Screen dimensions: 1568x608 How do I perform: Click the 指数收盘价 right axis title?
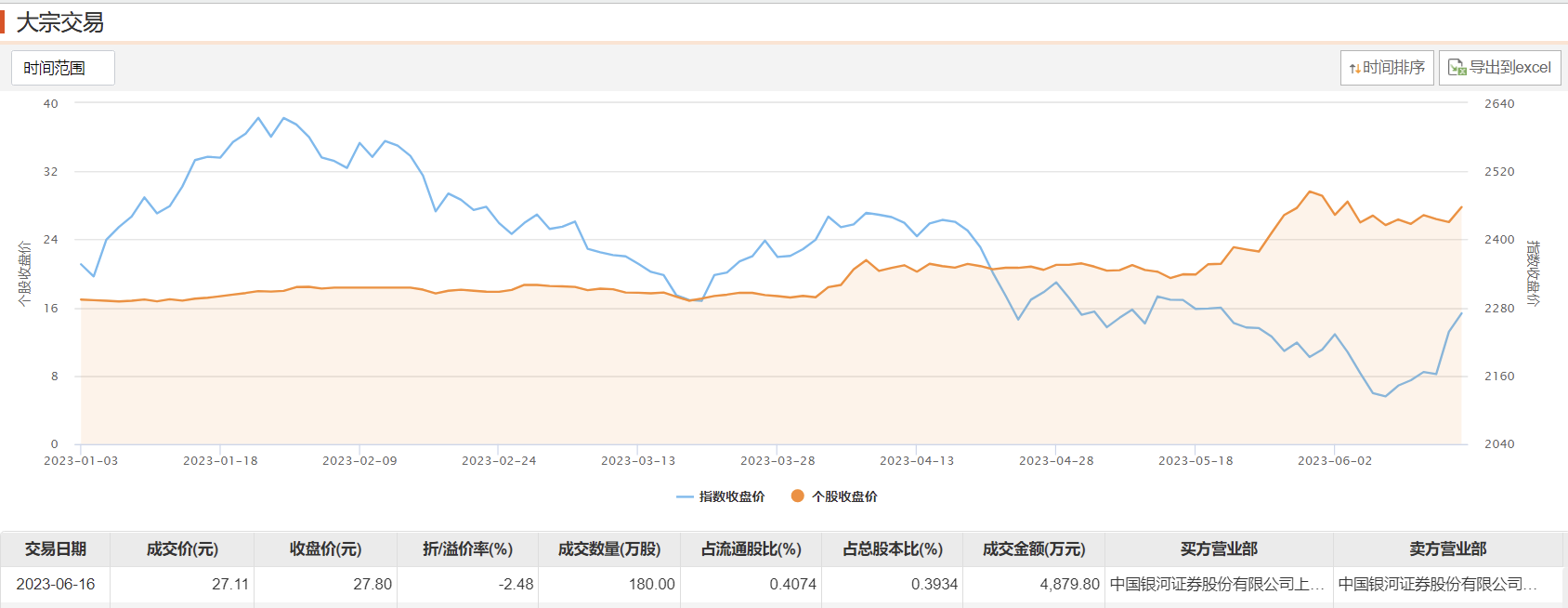1533,273
